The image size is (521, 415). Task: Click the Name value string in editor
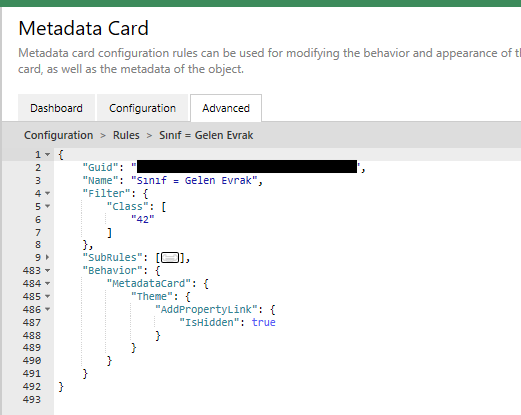click(194, 180)
